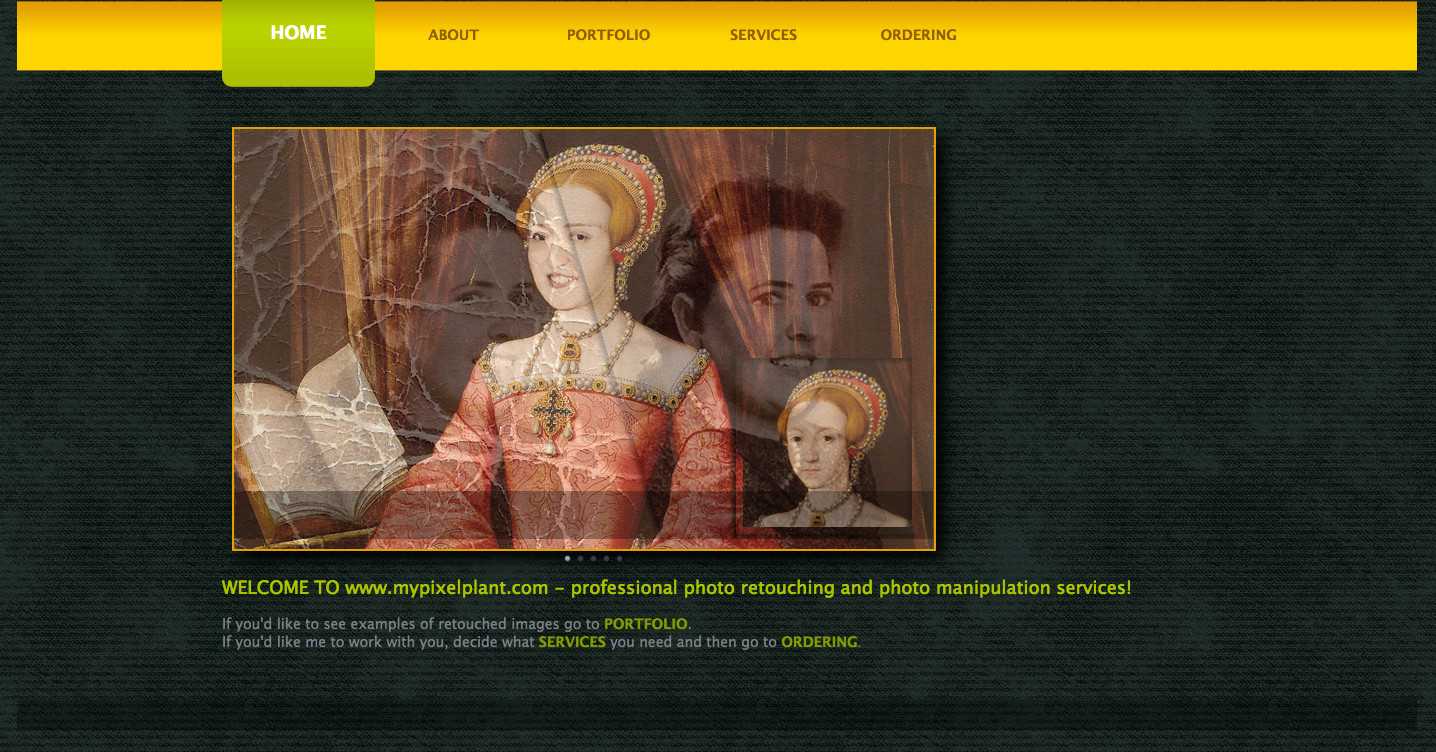The height and width of the screenshot is (752, 1436).
Task: Select the third slideshow dot
Action: coord(593,558)
